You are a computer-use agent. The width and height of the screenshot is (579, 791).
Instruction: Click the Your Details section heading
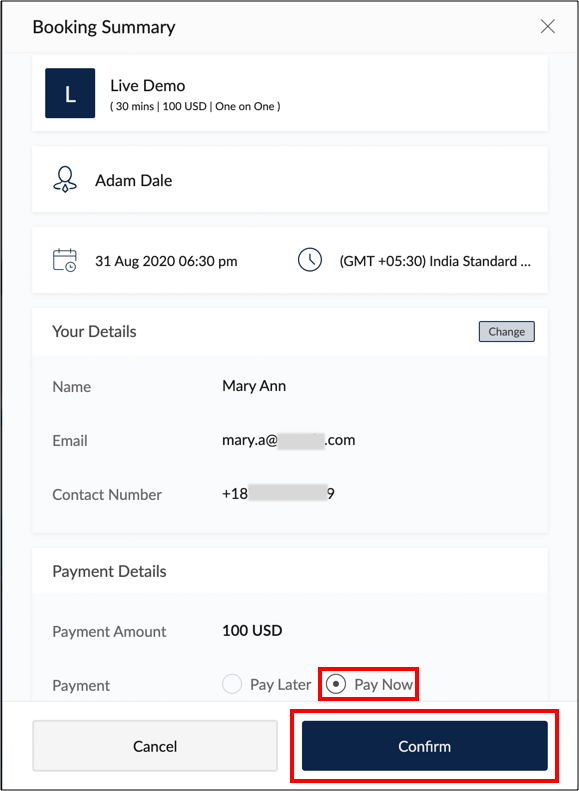coord(94,331)
